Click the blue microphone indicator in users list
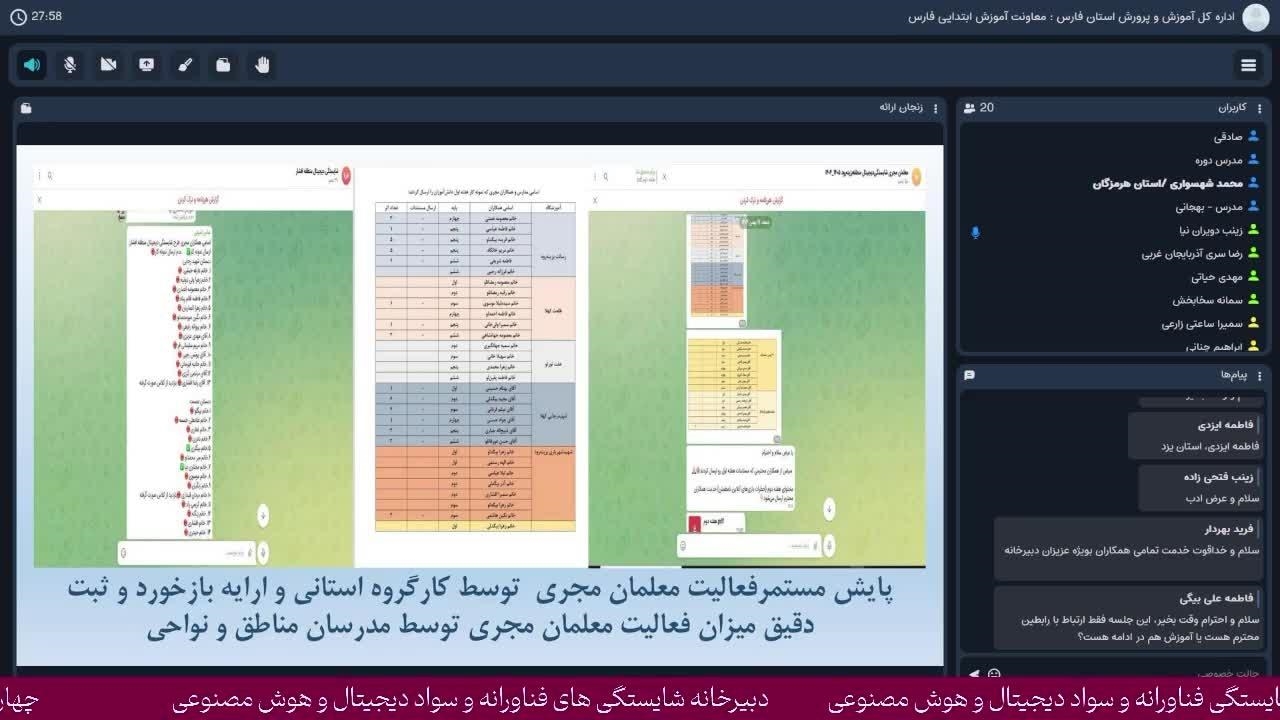The image size is (1280, 720). (x=975, y=232)
